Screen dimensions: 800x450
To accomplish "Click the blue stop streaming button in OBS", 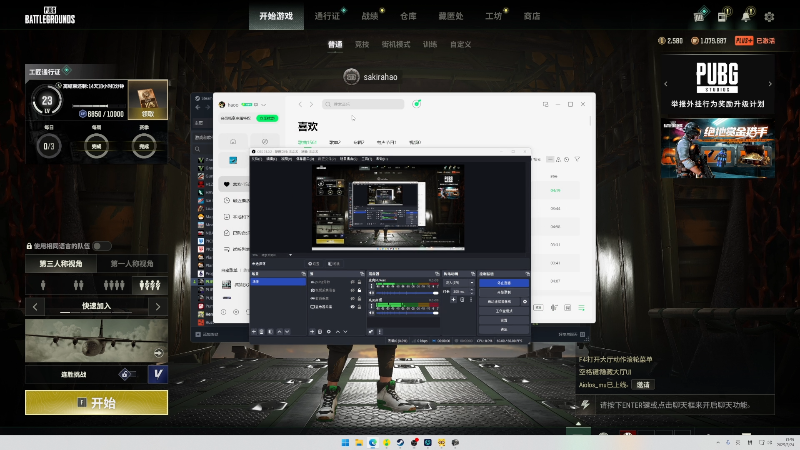I will pyautogui.click(x=504, y=283).
